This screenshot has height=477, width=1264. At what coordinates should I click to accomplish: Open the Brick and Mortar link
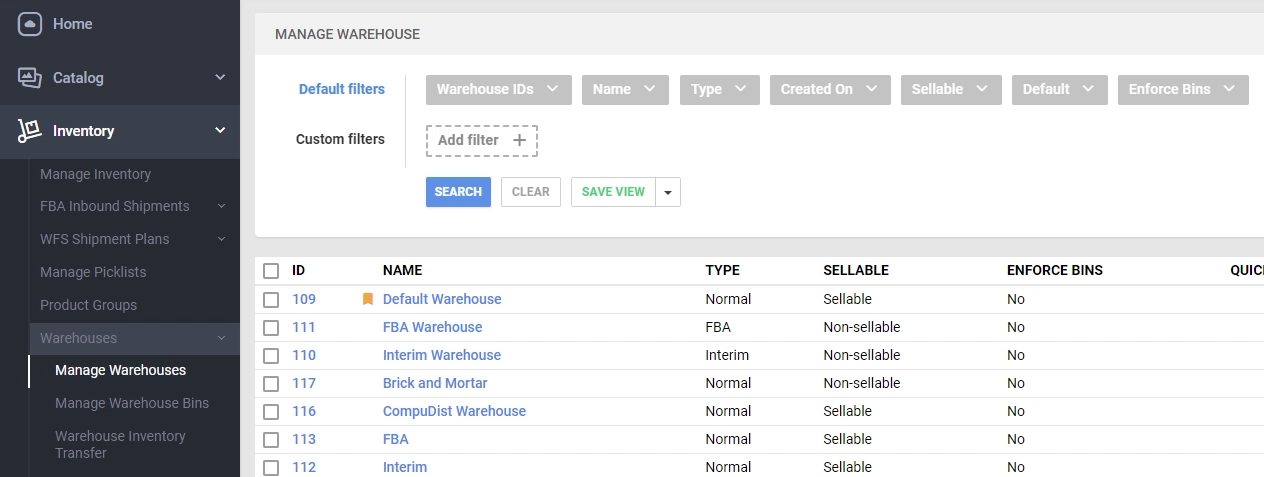click(x=435, y=383)
